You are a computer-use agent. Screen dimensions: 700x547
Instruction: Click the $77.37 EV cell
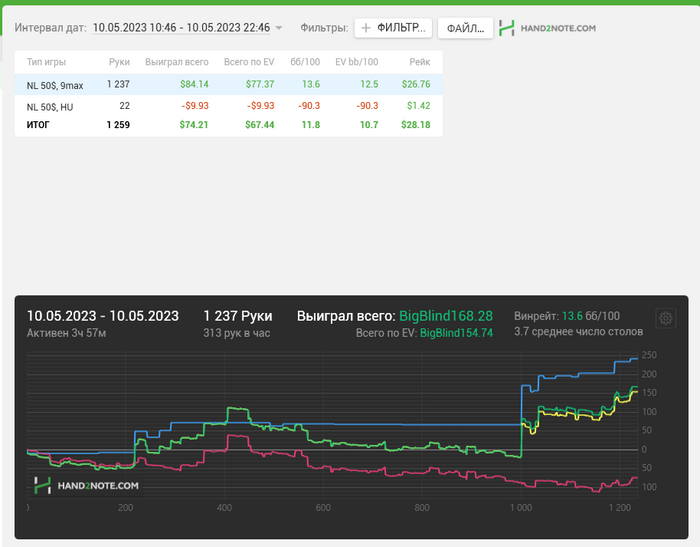tap(260, 84)
